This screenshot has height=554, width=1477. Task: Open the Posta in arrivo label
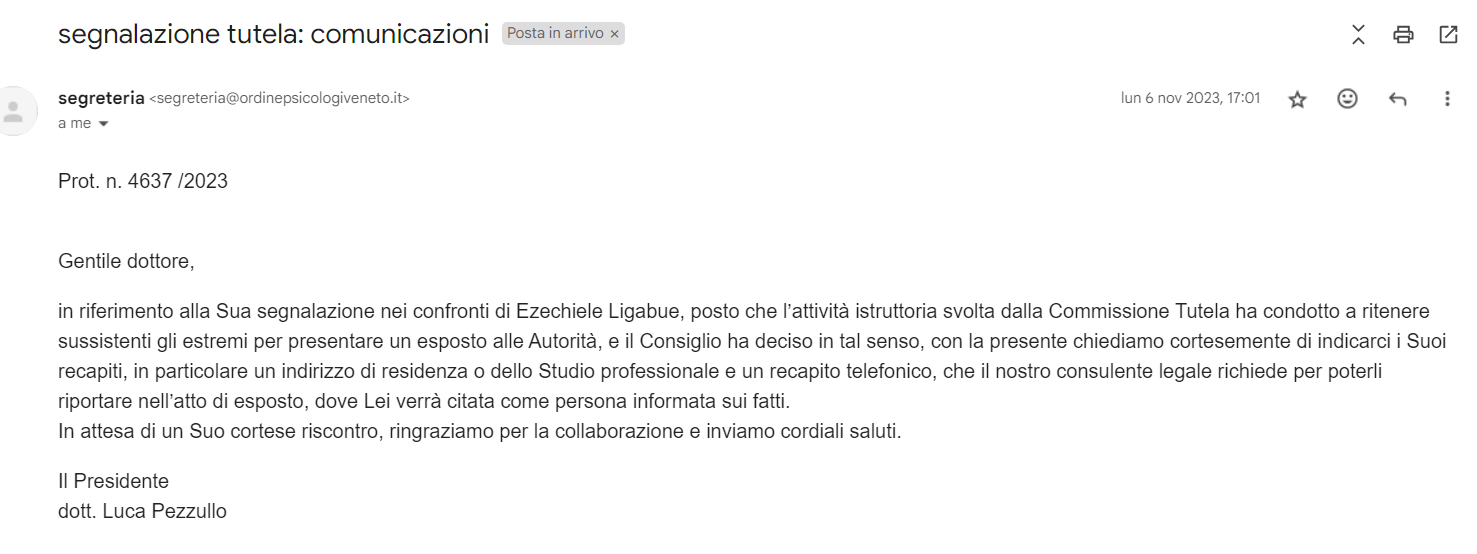[x=554, y=33]
